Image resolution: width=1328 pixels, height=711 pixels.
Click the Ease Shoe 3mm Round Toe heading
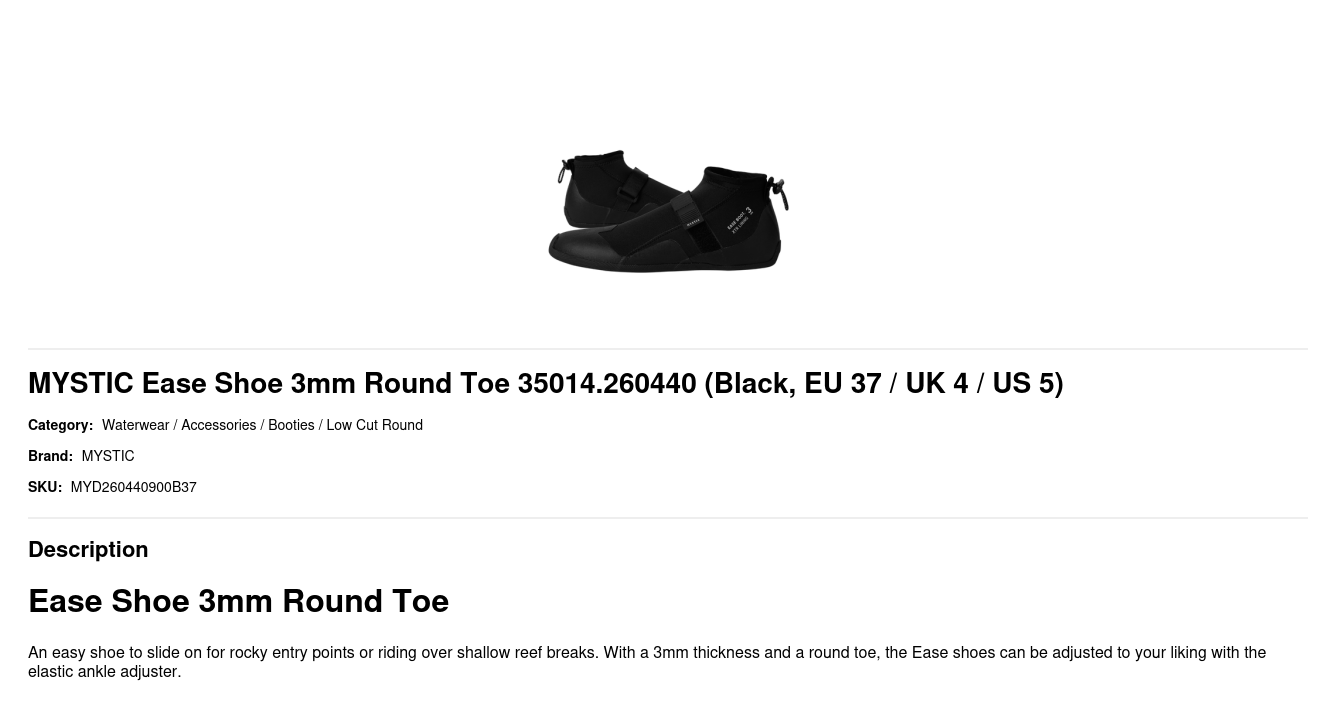click(x=238, y=601)
